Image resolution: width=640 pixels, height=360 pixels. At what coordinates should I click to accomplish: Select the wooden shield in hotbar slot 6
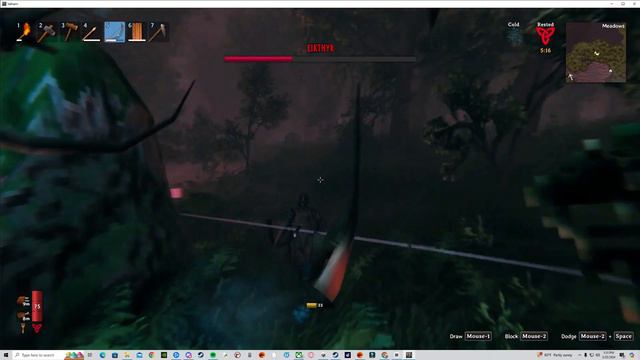[x=136, y=32]
